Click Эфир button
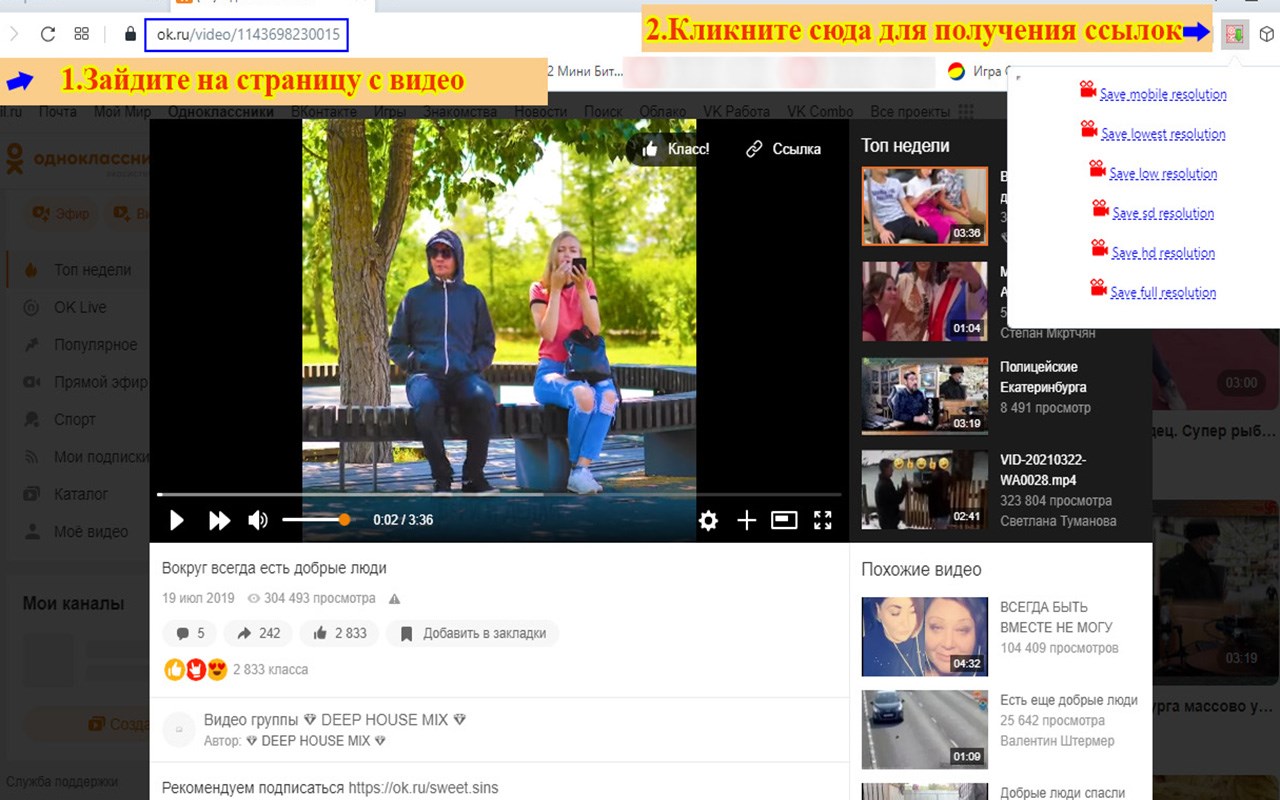The width and height of the screenshot is (1280, 800). (62, 214)
